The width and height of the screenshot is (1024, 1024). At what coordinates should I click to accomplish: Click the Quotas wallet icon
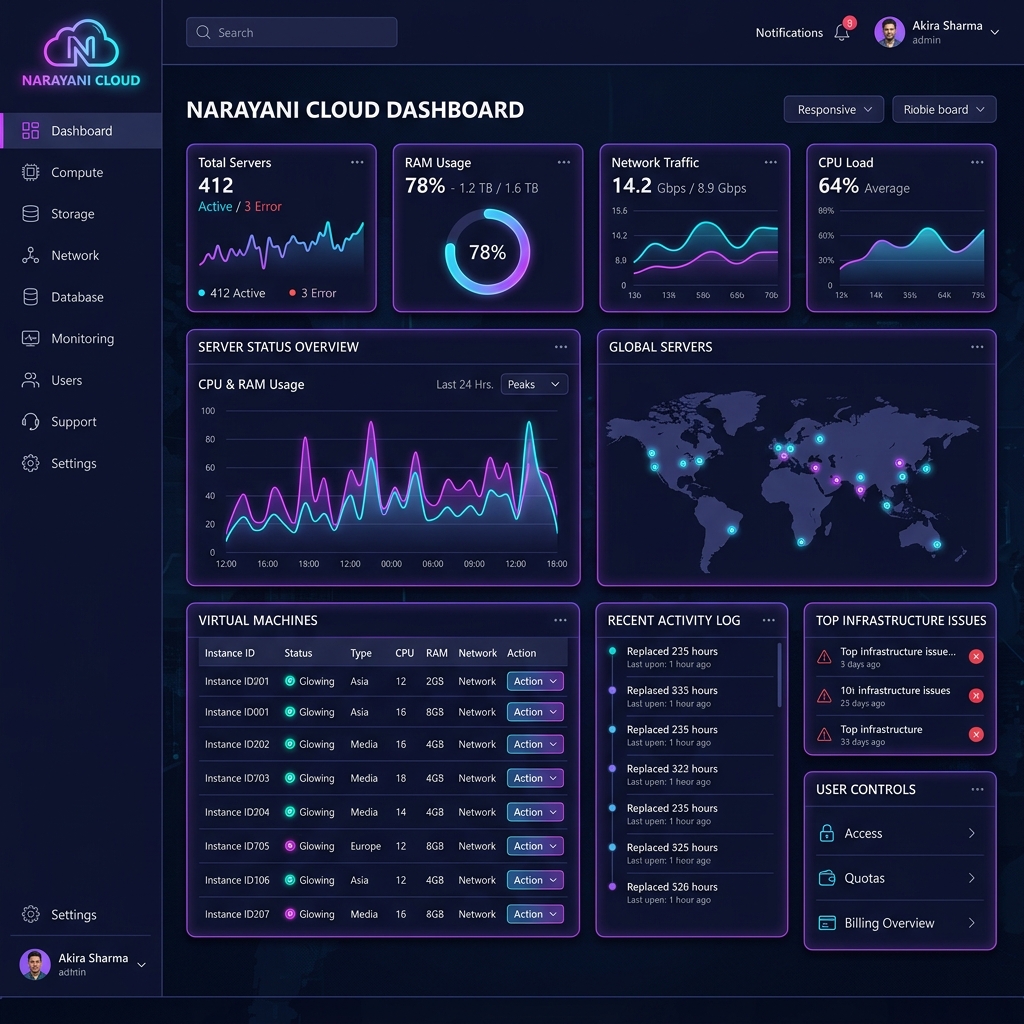point(827,878)
